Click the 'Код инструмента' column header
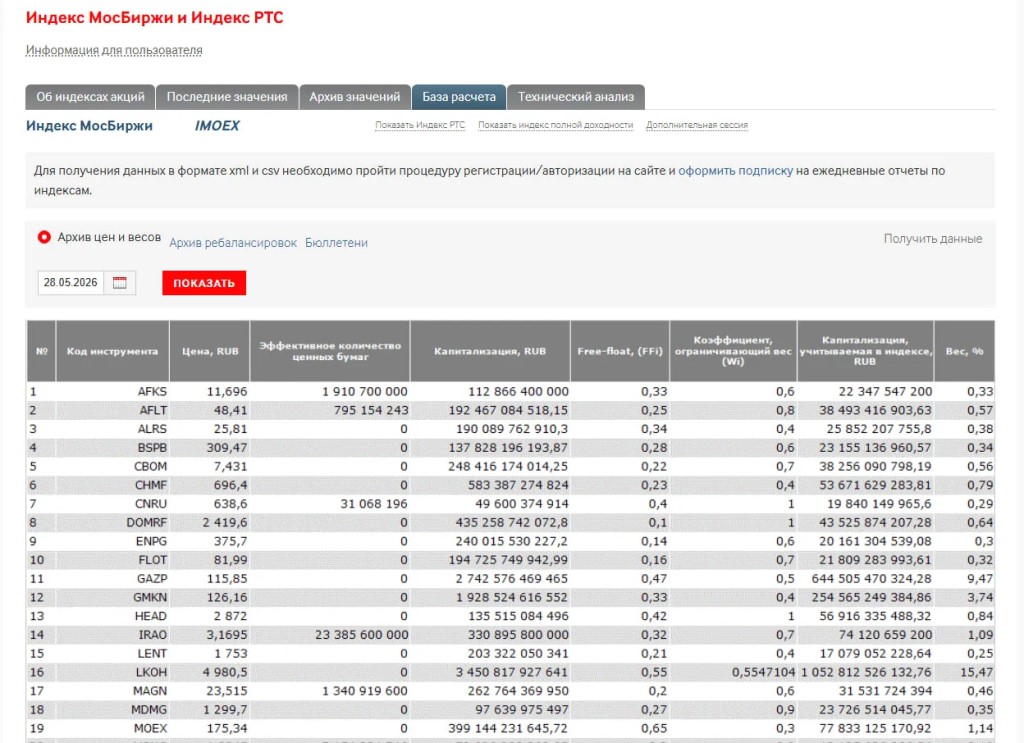Screen dimensions: 1024x743 (112, 351)
